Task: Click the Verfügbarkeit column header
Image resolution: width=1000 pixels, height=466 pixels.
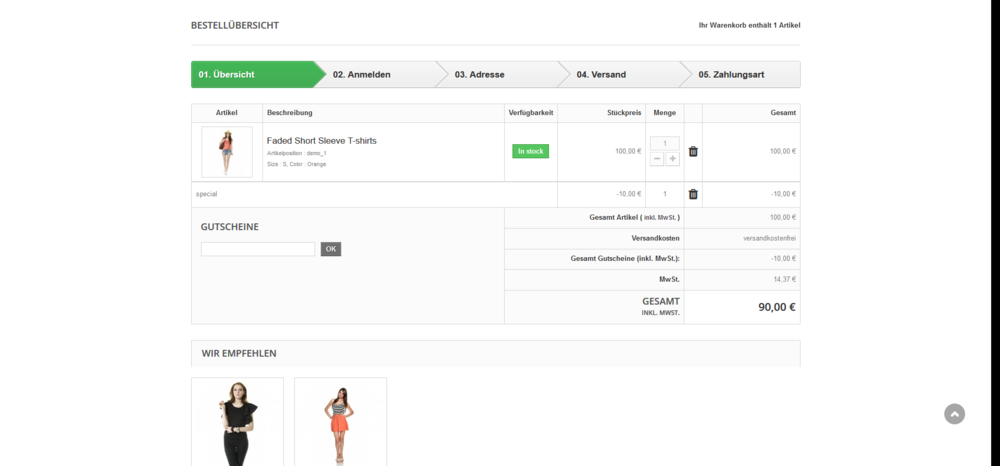Action: point(531,113)
